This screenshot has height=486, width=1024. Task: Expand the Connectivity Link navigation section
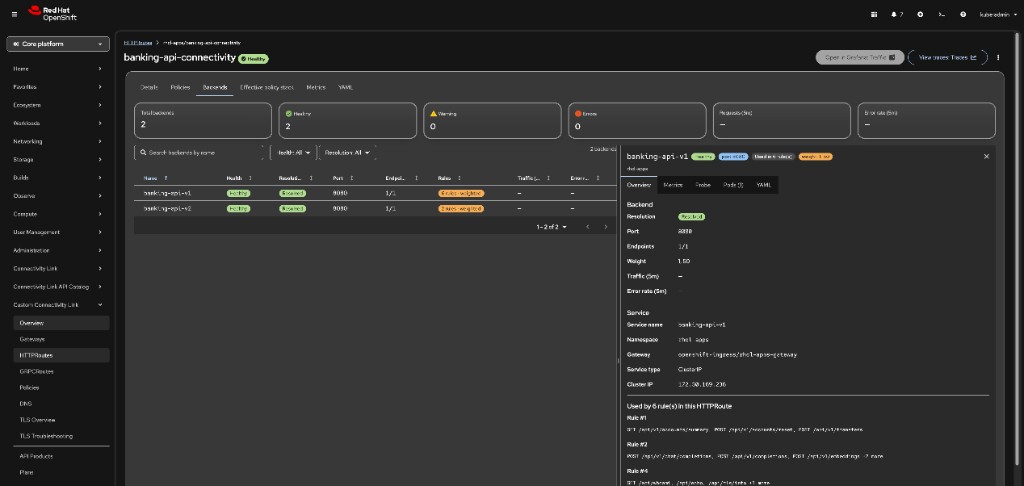pos(57,268)
